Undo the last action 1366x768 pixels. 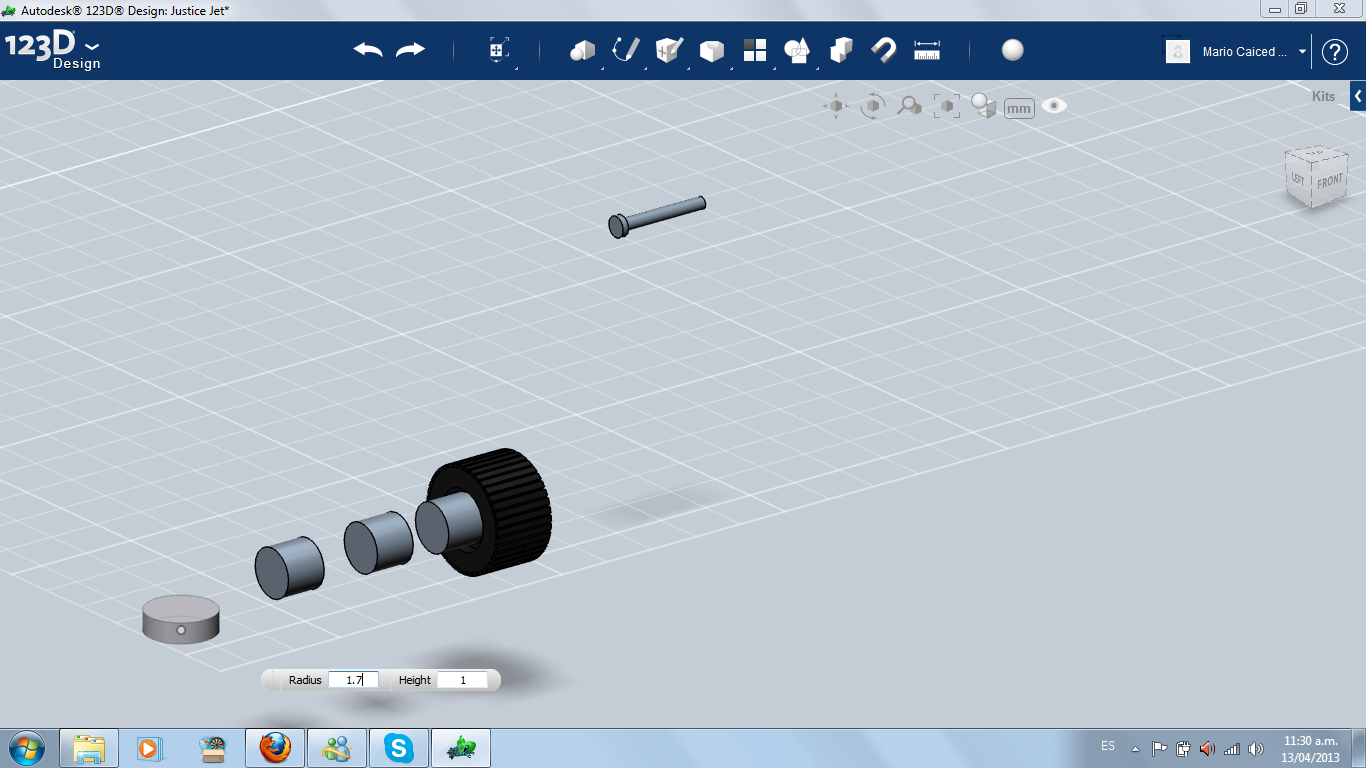[x=368, y=50]
